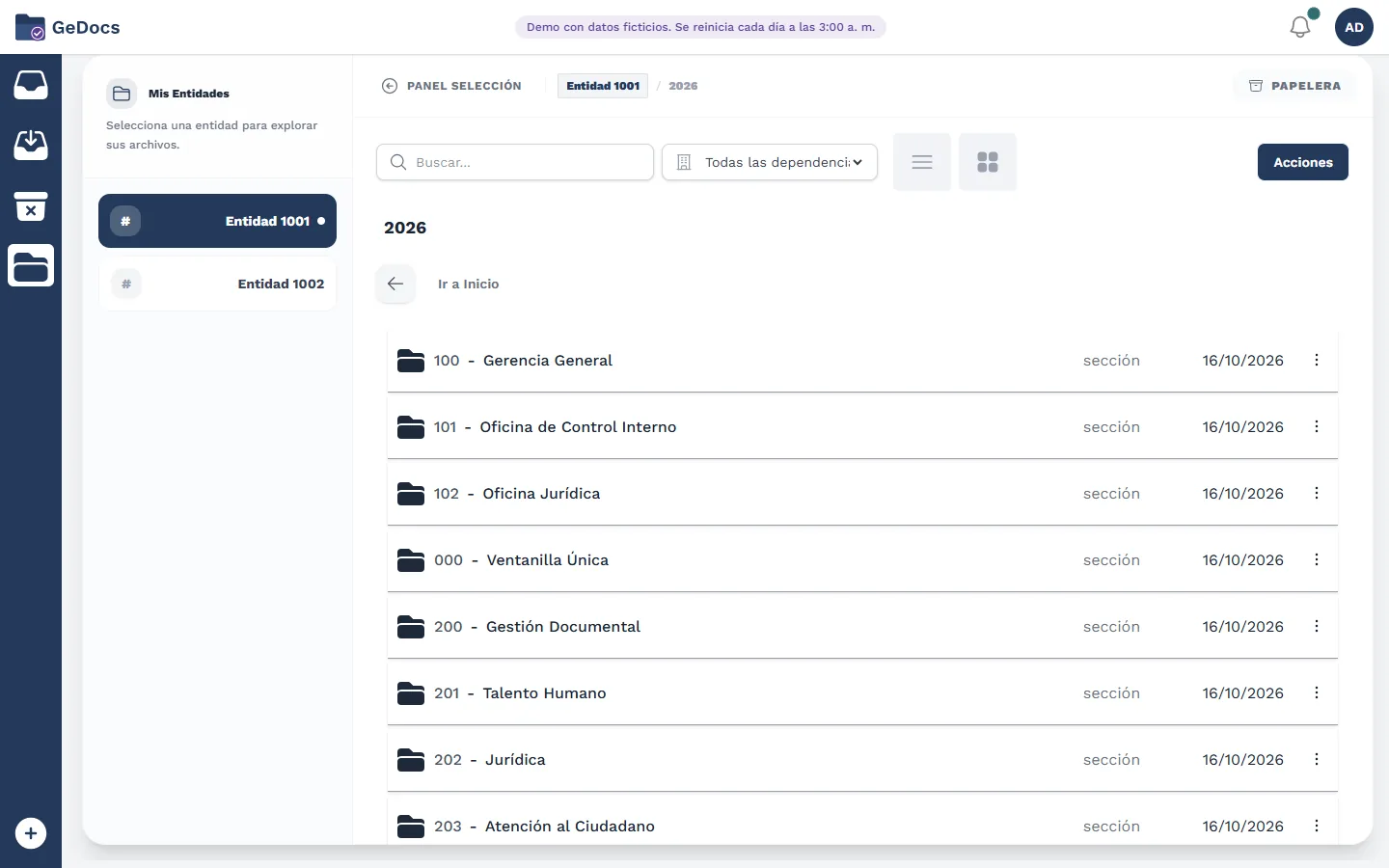Open folder 101 - Oficina de Control Interno
This screenshot has width=1389, height=868.
862,426
